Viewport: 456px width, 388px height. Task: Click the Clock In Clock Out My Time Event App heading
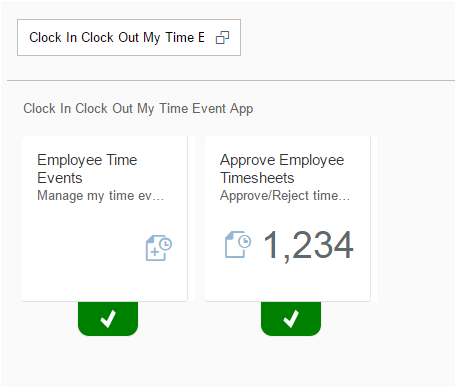[x=138, y=109]
